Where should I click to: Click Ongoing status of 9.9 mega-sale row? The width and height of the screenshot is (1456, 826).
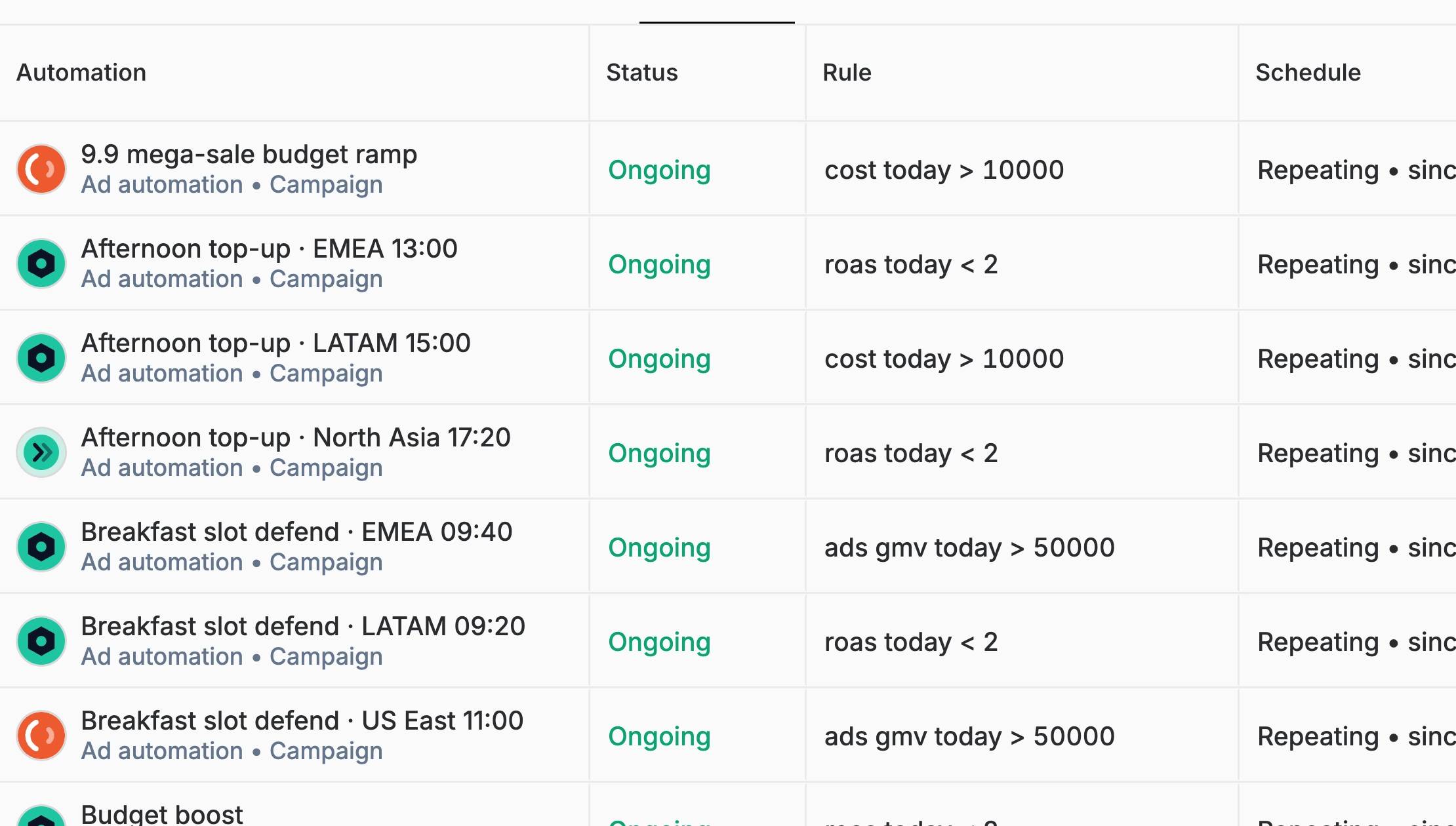[660, 170]
